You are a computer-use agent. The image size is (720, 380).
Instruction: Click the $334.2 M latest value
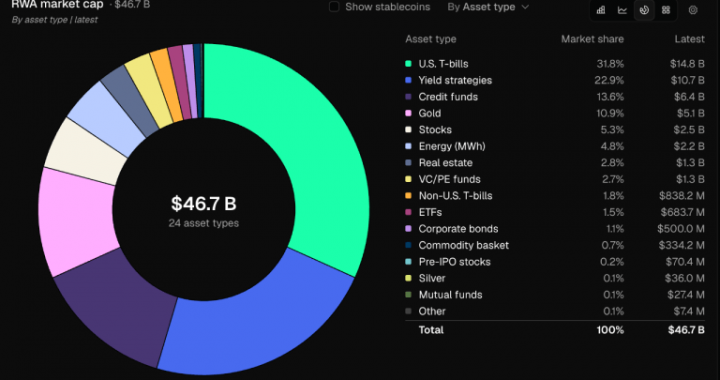[x=681, y=246]
